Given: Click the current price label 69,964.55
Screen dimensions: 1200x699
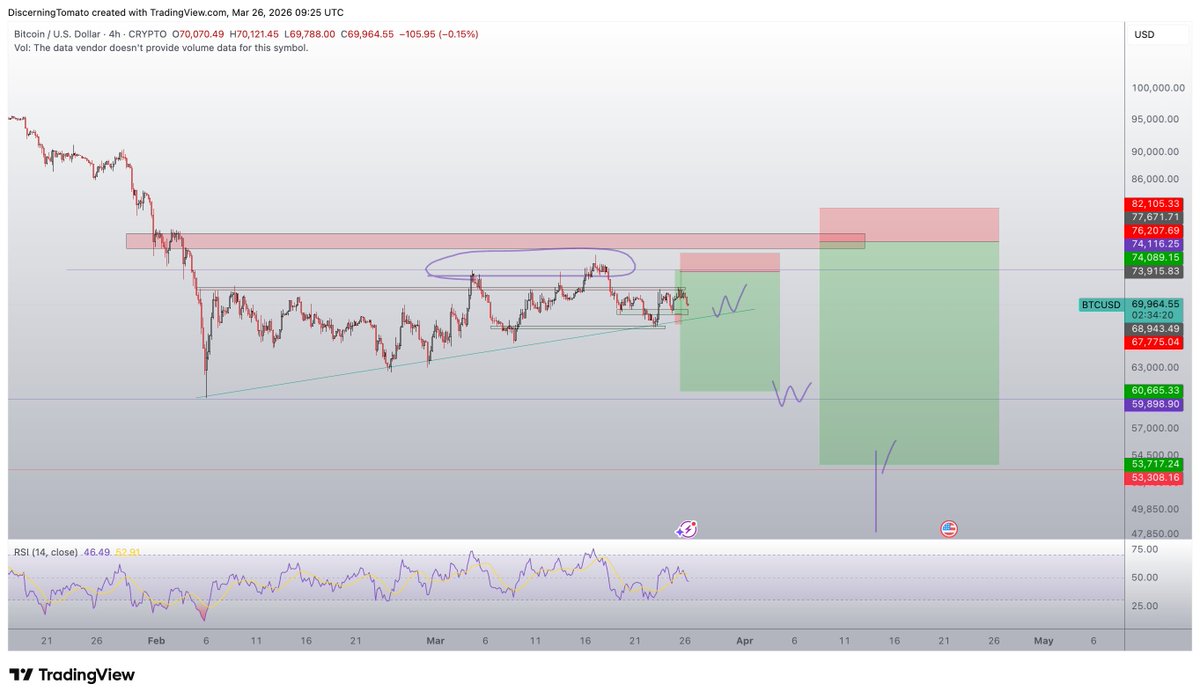Looking at the screenshot, I should (x=1156, y=303).
